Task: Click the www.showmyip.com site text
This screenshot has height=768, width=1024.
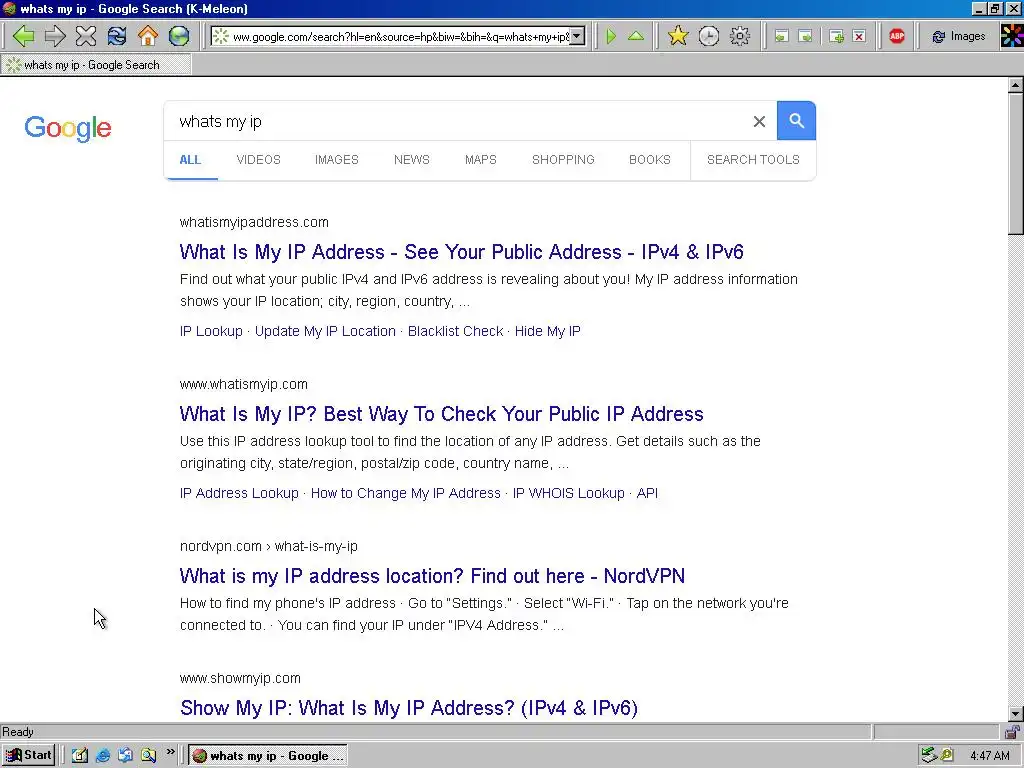Action: click(240, 678)
